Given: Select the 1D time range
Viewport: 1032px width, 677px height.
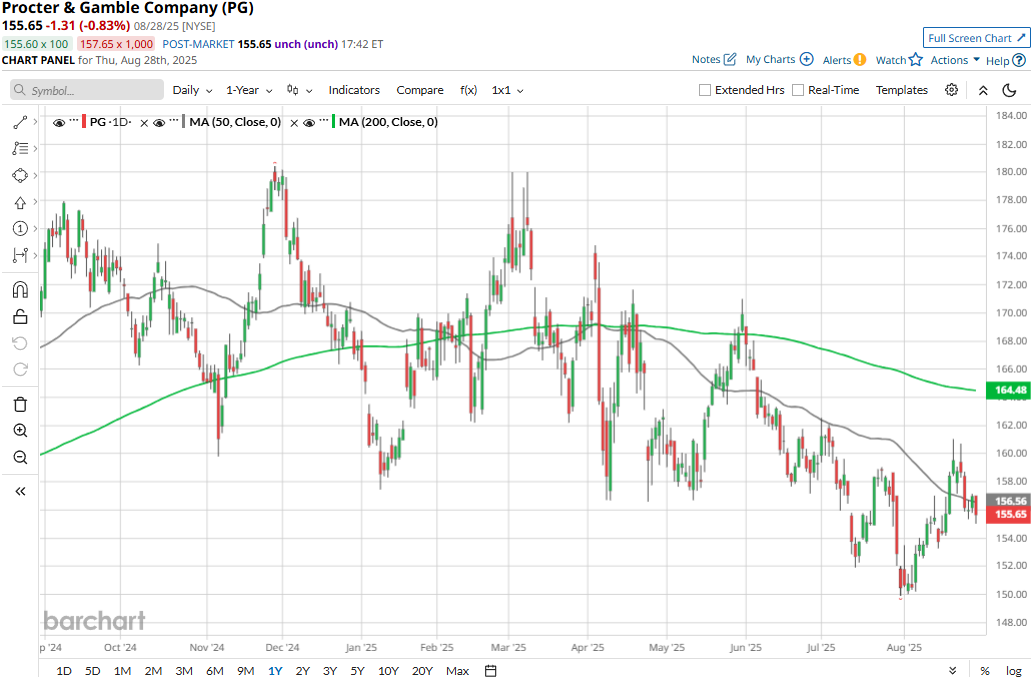Looking at the screenshot, I should pyautogui.click(x=64, y=670).
